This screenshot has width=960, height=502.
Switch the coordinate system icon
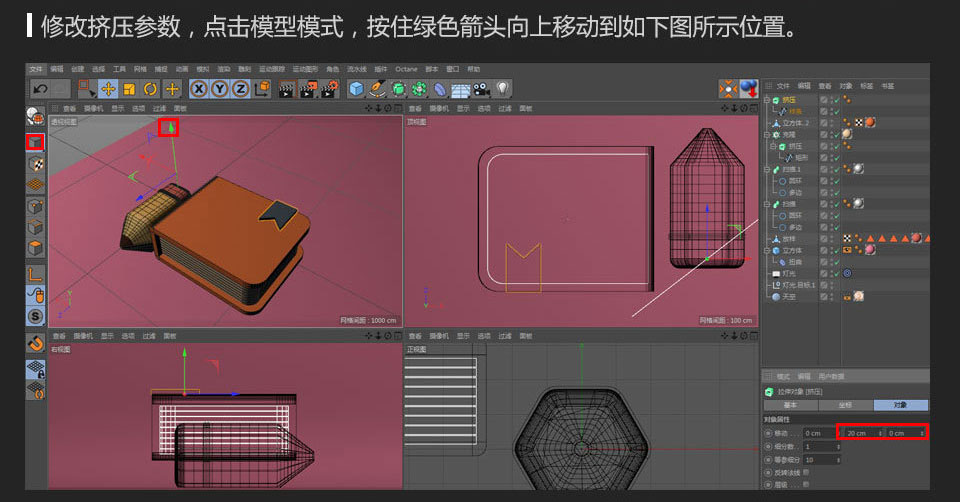coord(262,89)
